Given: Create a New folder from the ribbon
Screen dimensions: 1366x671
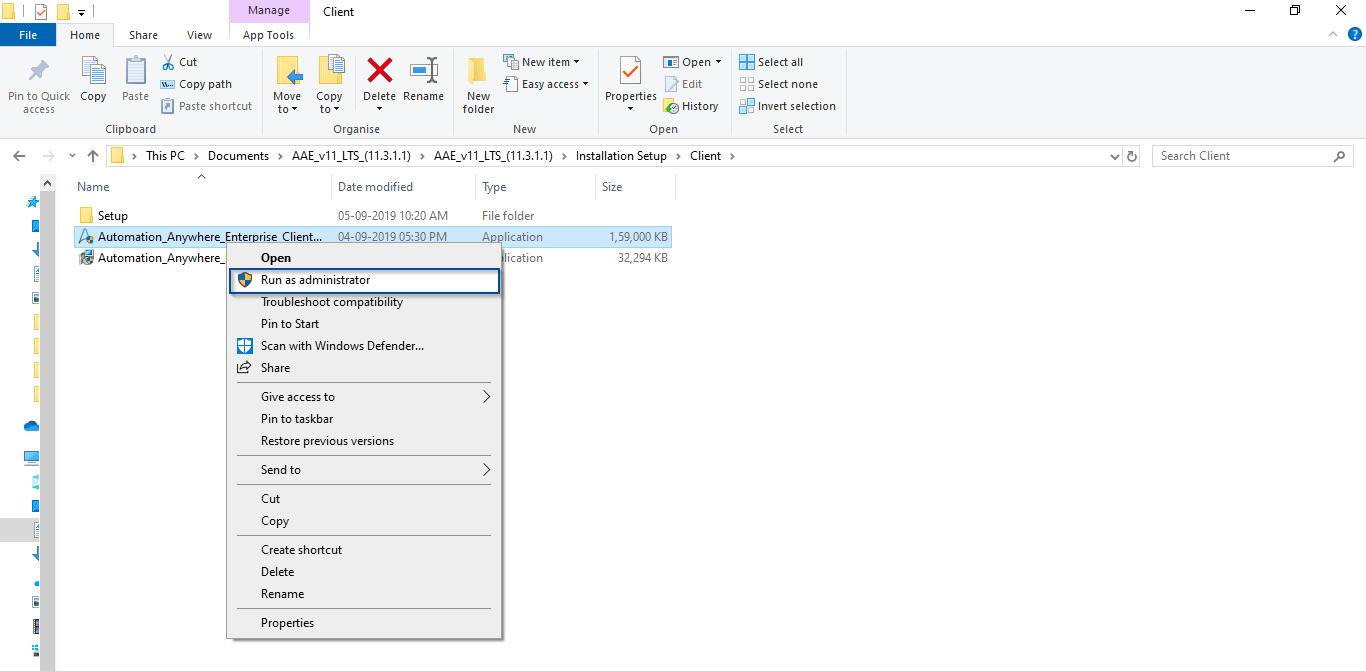Looking at the screenshot, I should tap(478, 84).
